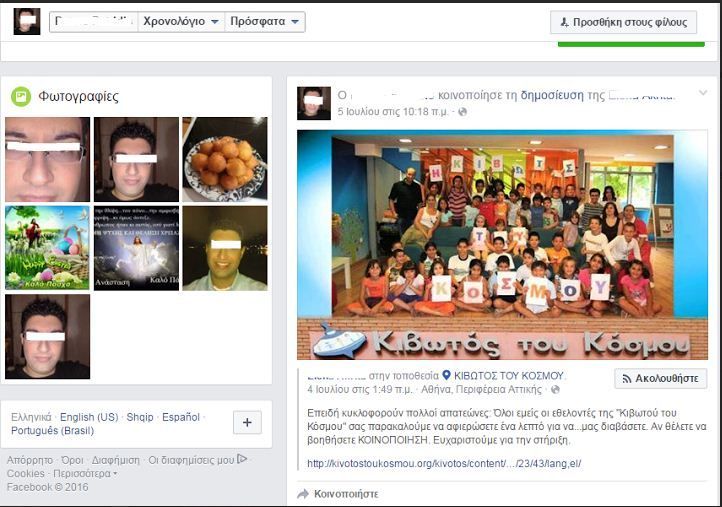
Task: Open the kivotostoukosmou.org link
Action: (x=443, y=463)
